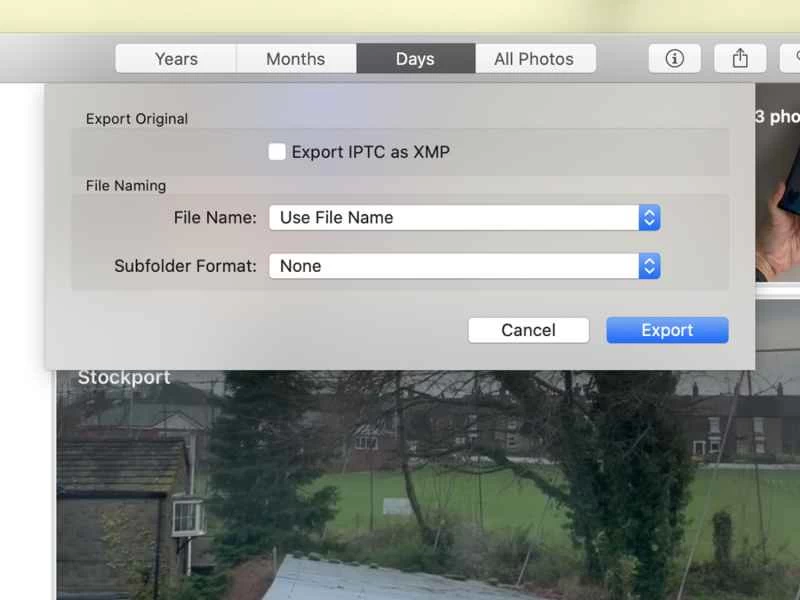Check the box next to Export IPTC as XMP
Viewport: 800px width, 600px height.
[276, 151]
